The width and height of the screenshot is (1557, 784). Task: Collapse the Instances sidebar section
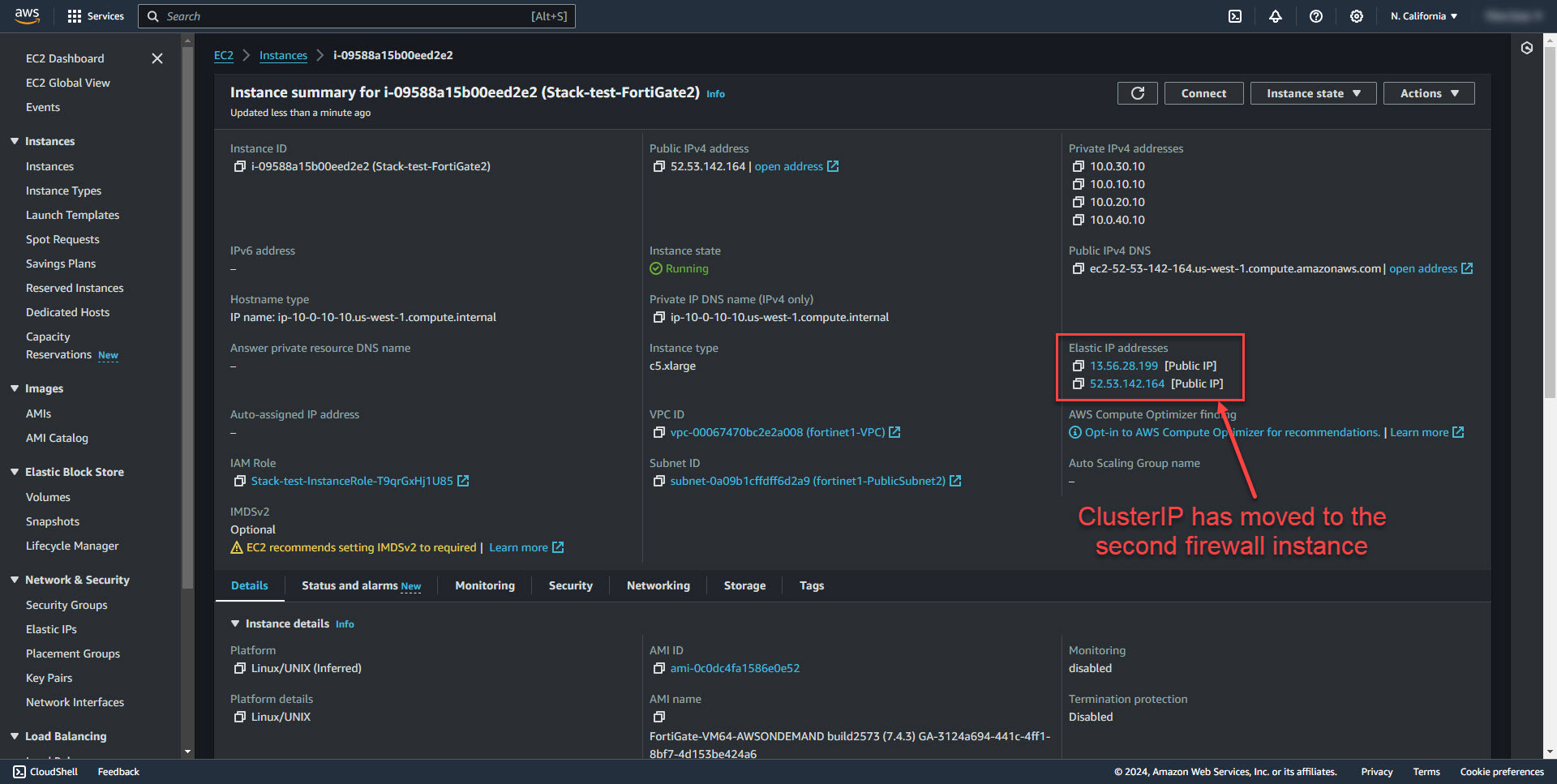(x=15, y=141)
